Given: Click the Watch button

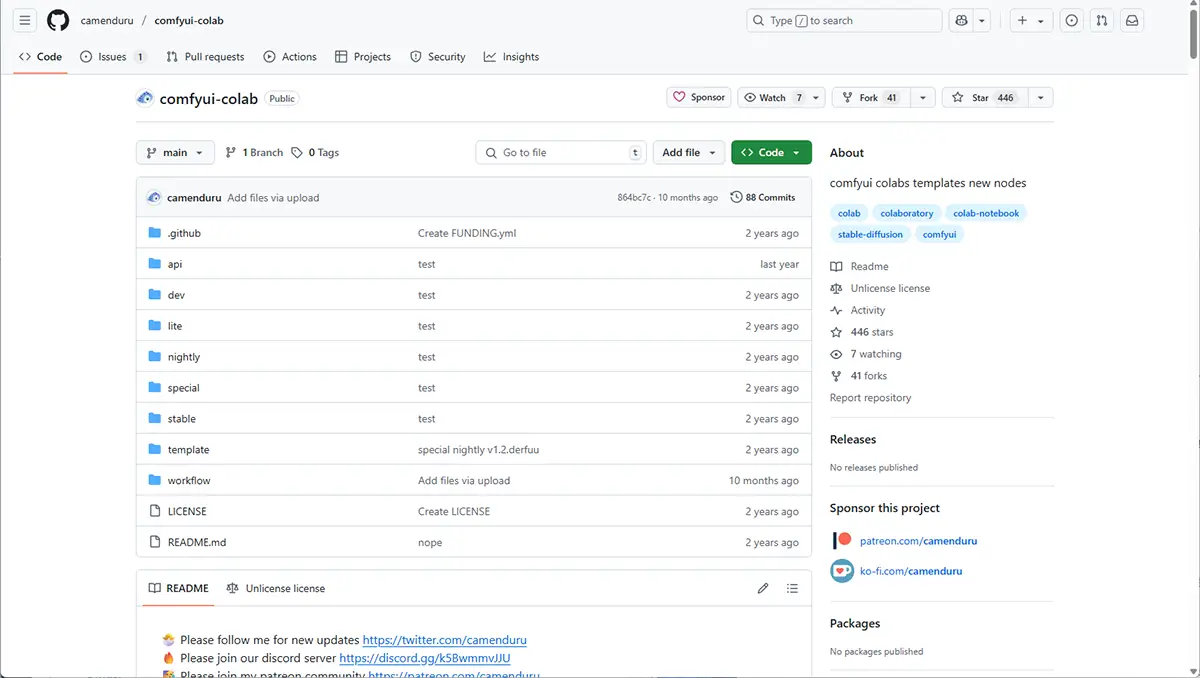Looking at the screenshot, I should coord(772,98).
